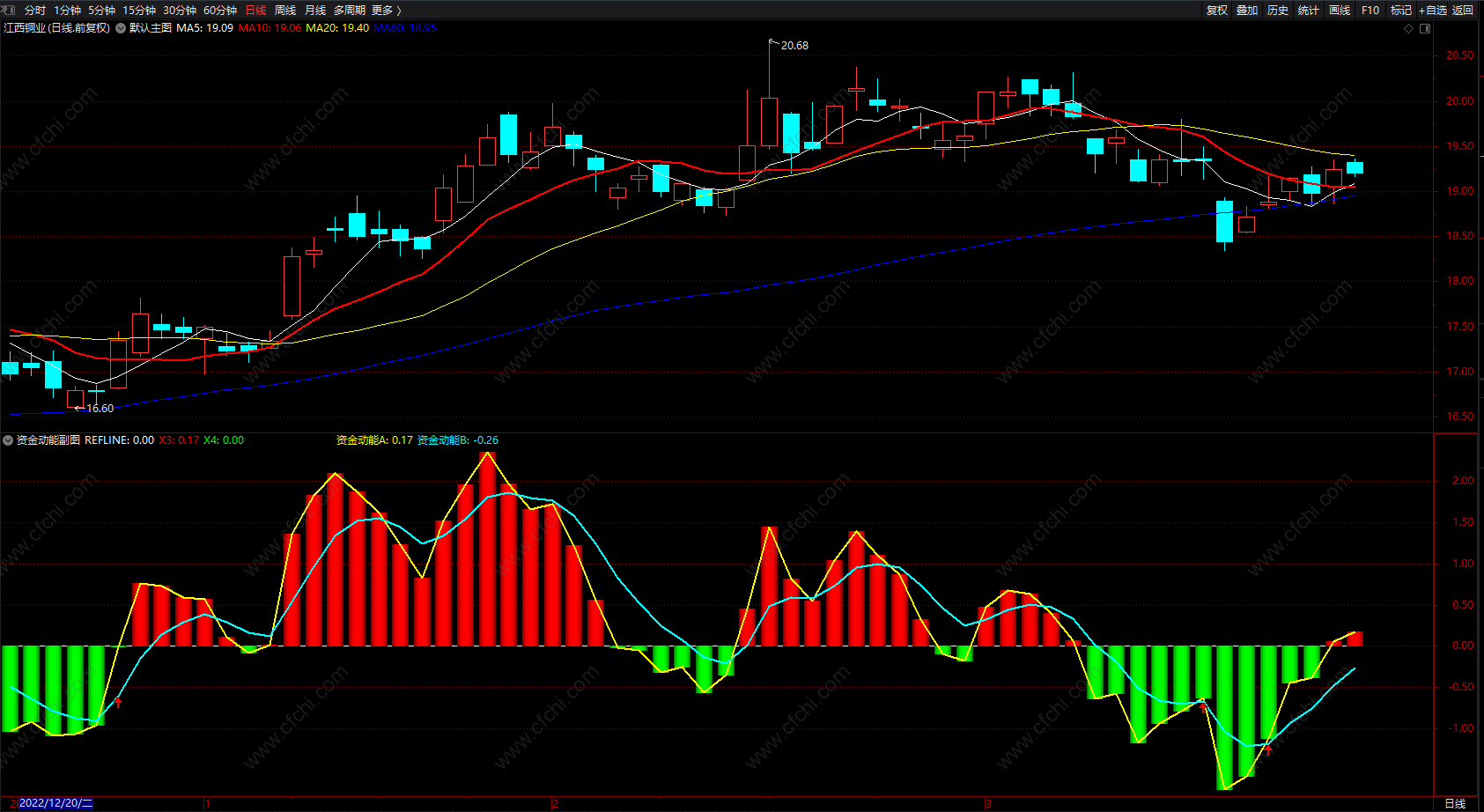This screenshot has width=1484, height=812.
Task: Select the 30分钟 period tab
Action: point(180,11)
